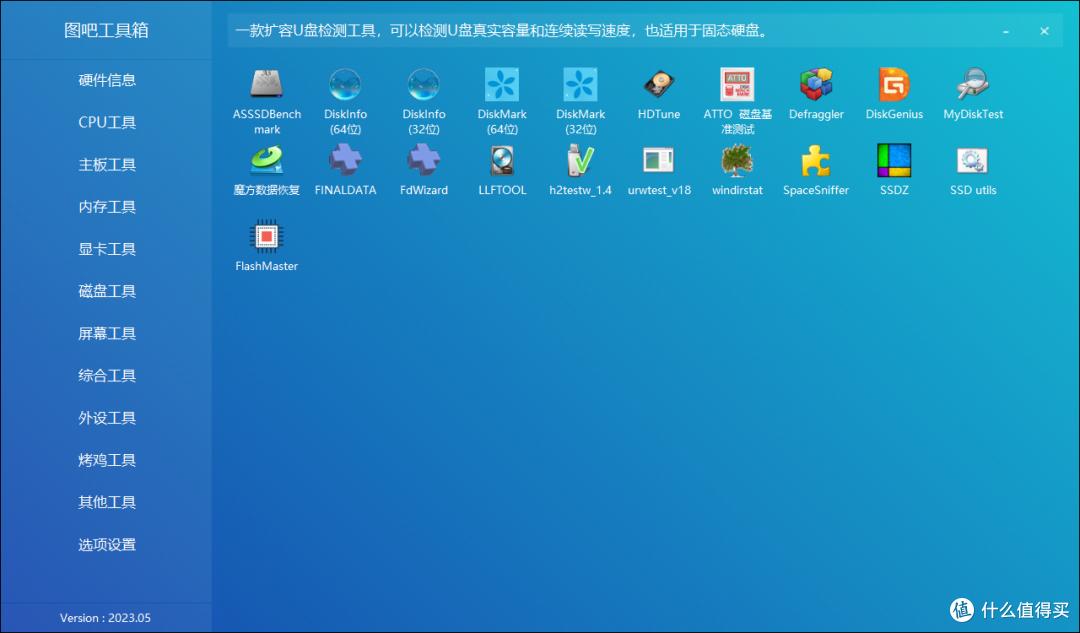Select 硬件信息 in the sidebar
Image resolution: width=1080 pixels, height=633 pixels.
tap(107, 80)
